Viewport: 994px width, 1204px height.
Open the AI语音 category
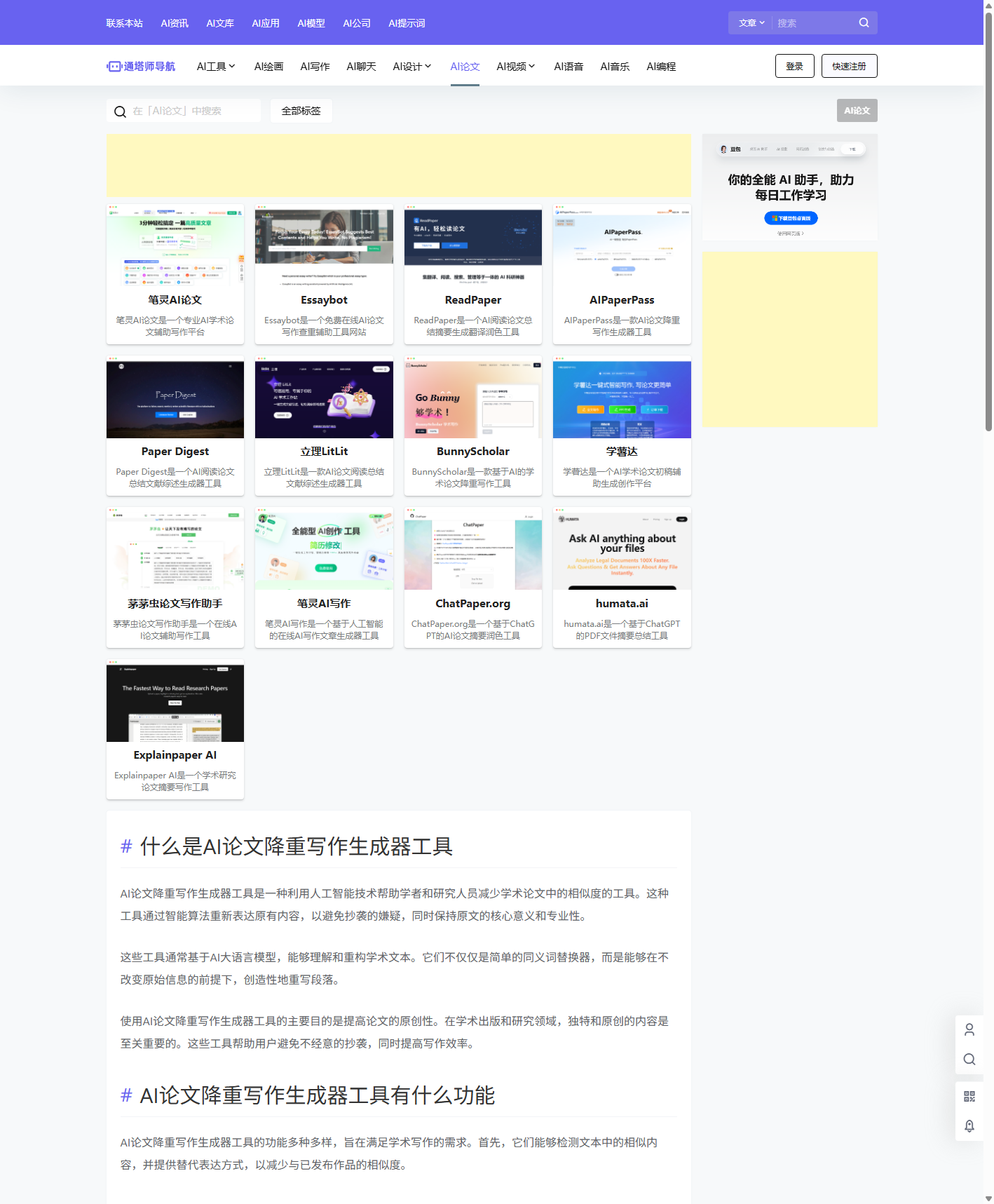[569, 66]
